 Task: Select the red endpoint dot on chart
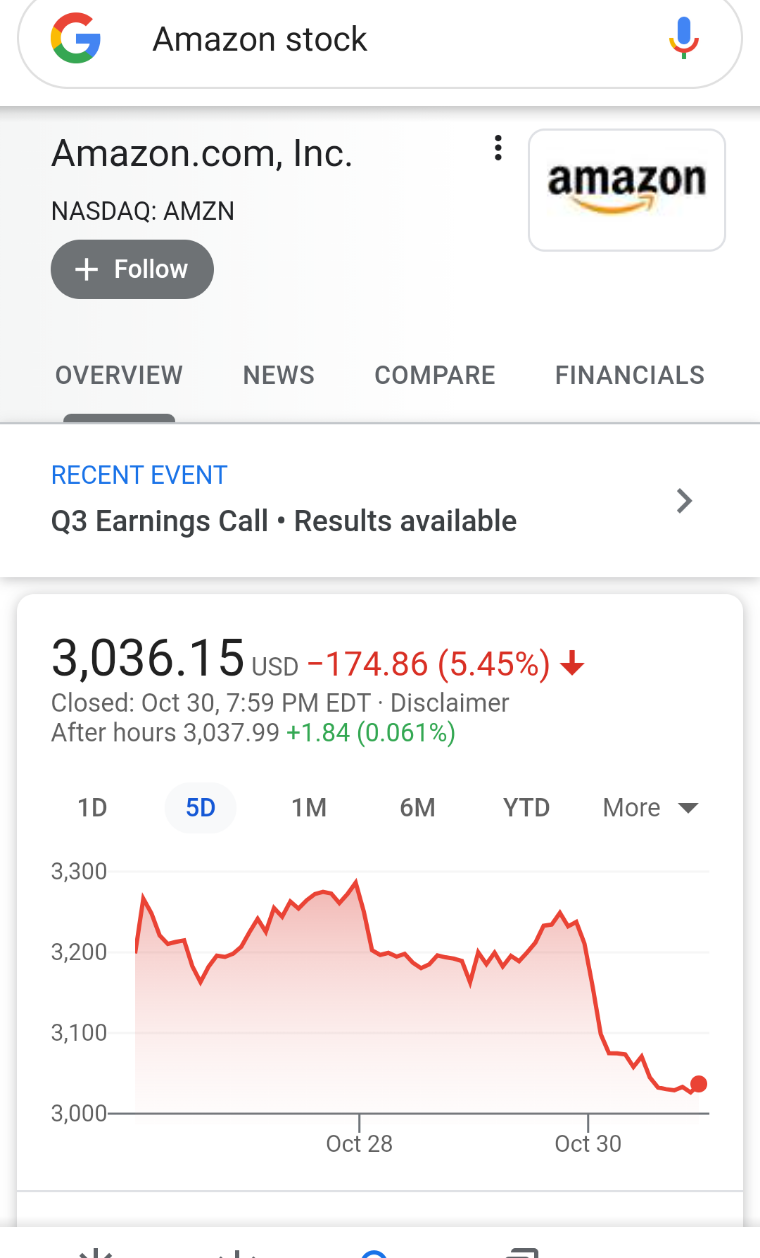pos(698,1084)
